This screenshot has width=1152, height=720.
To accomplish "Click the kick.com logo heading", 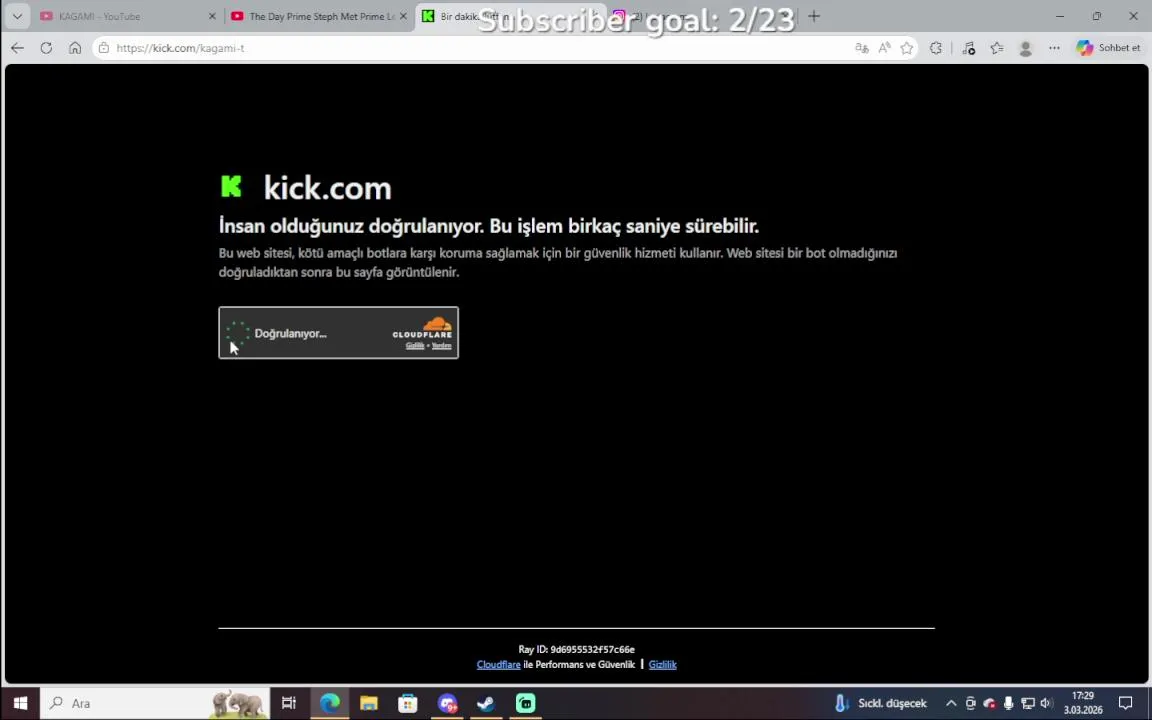I will point(306,187).
